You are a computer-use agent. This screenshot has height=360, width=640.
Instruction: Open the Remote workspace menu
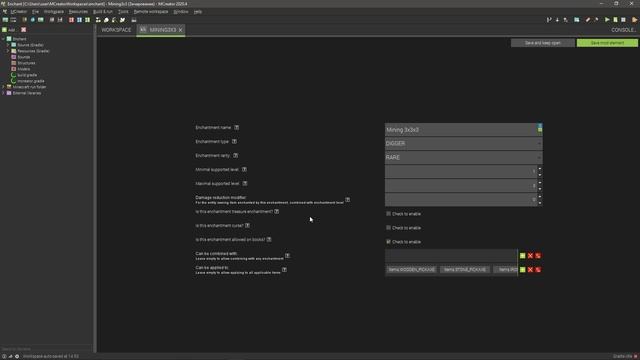pyautogui.click(x=151, y=12)
